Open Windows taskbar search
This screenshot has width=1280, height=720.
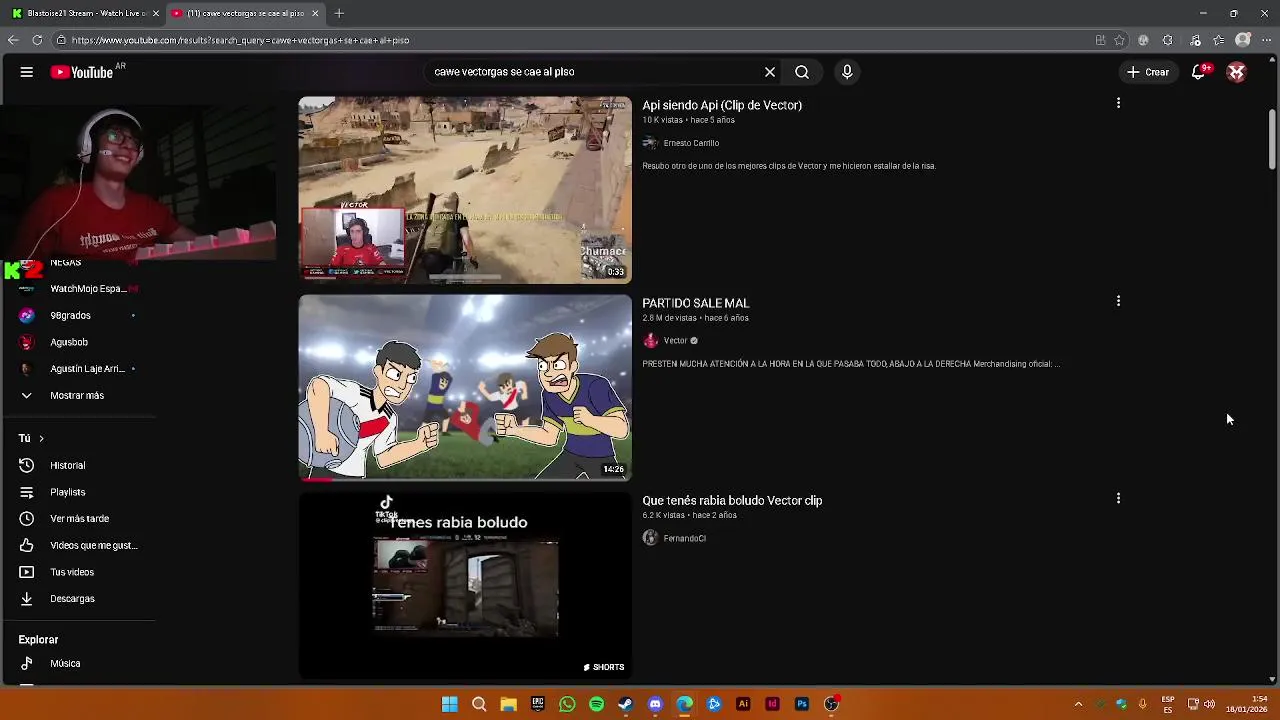pyautogui.click(x=479, y=704)
